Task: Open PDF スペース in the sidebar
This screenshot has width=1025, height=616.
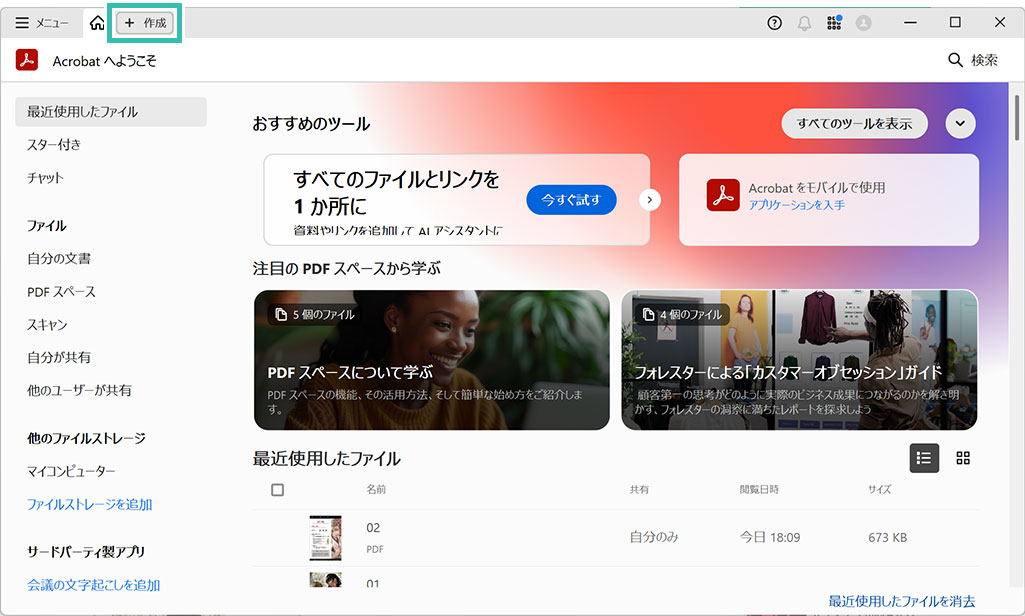Action: click(61, 292)
